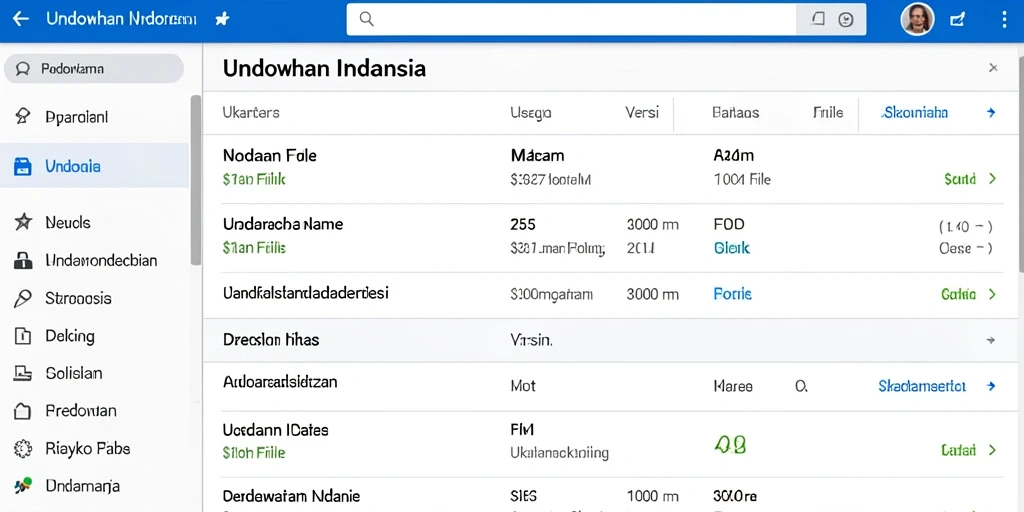
Task: Click the Pedoriama sidebar search pill
Action: [x=94, y=69]
